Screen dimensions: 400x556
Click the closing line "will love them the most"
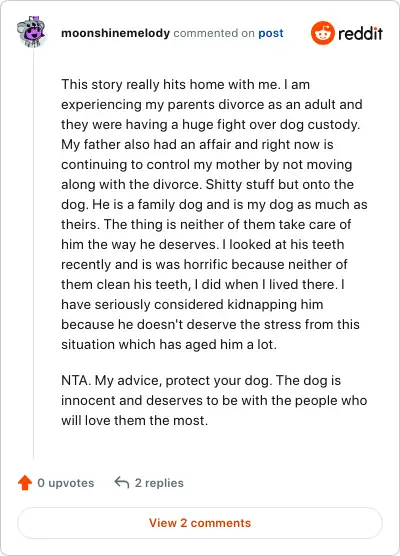tap(134, 421)
